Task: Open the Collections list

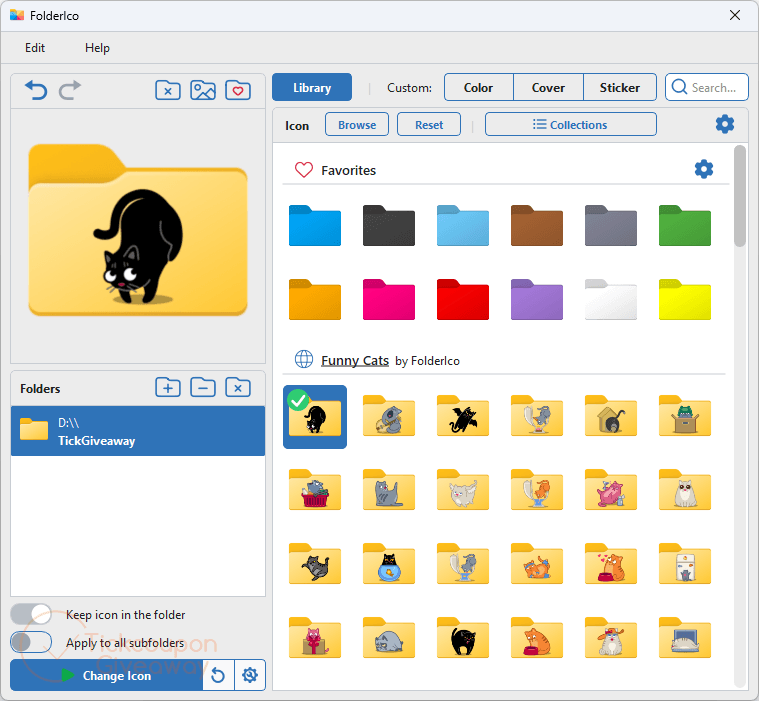Action: [571, 124]
